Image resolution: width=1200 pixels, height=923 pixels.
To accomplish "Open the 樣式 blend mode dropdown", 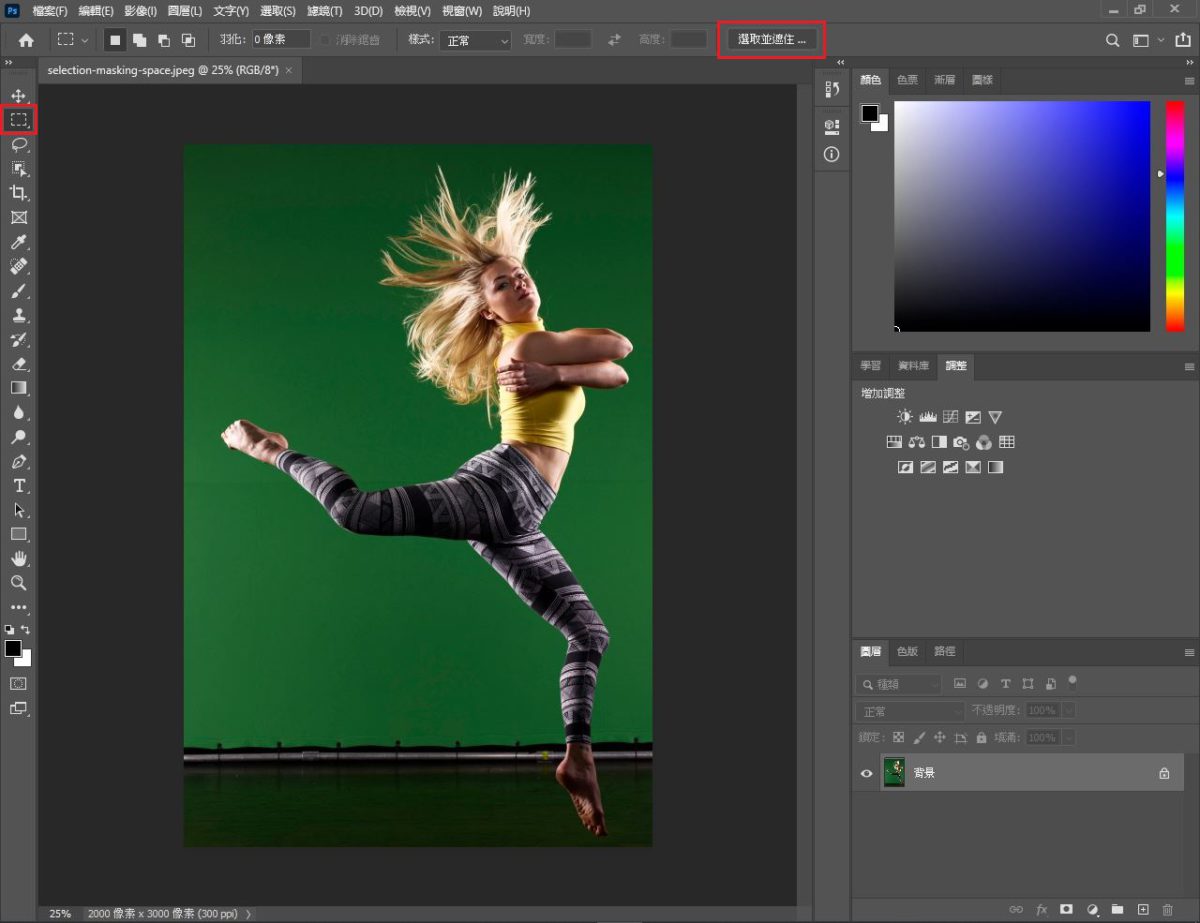I will pos(477,40).
